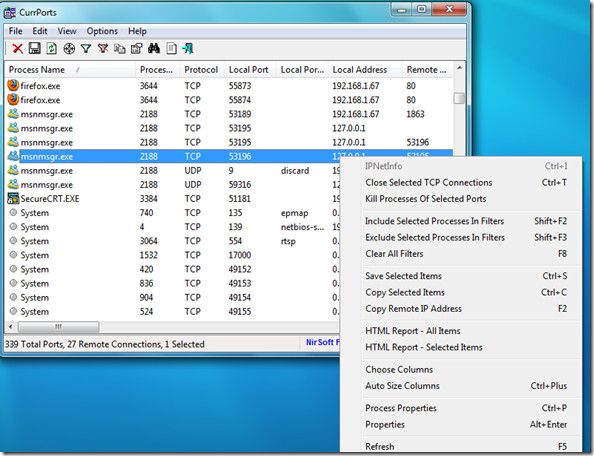Click the System icon in port 49155 row

13,311
